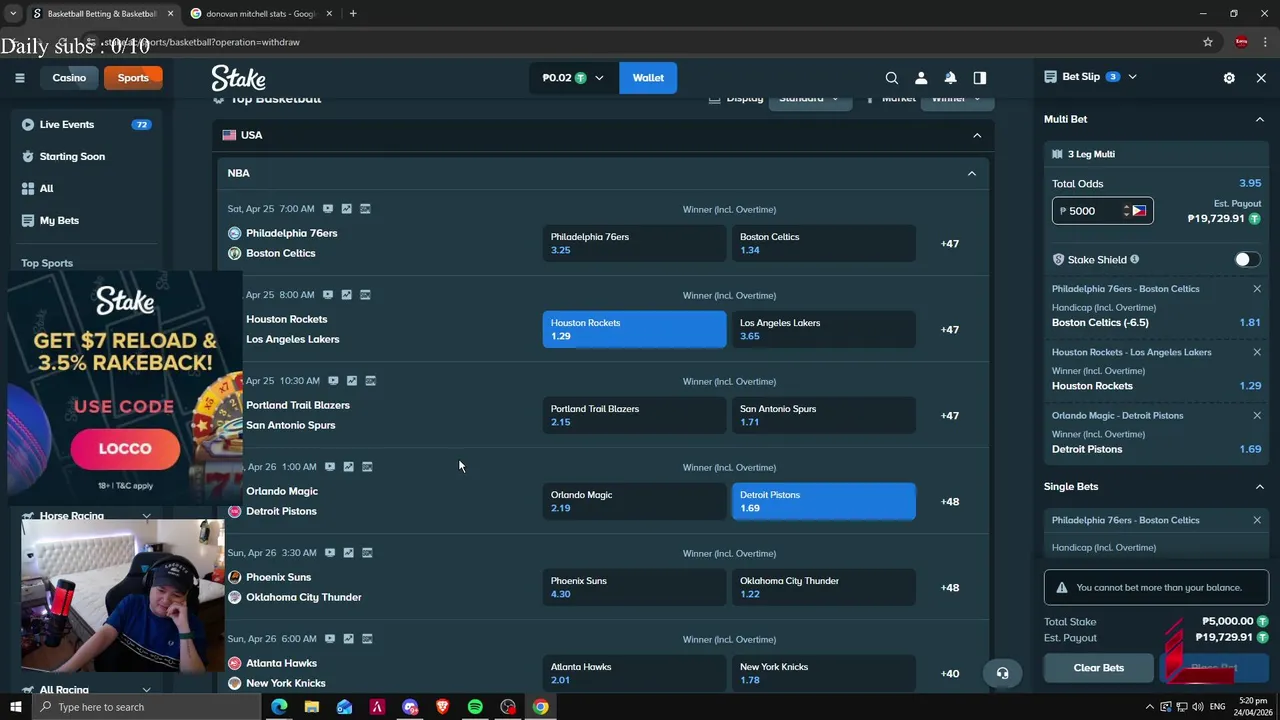This screenshot has height=720, width=1280.
Task: Switch to the Casino tab
Action: (x=69, y=78)
